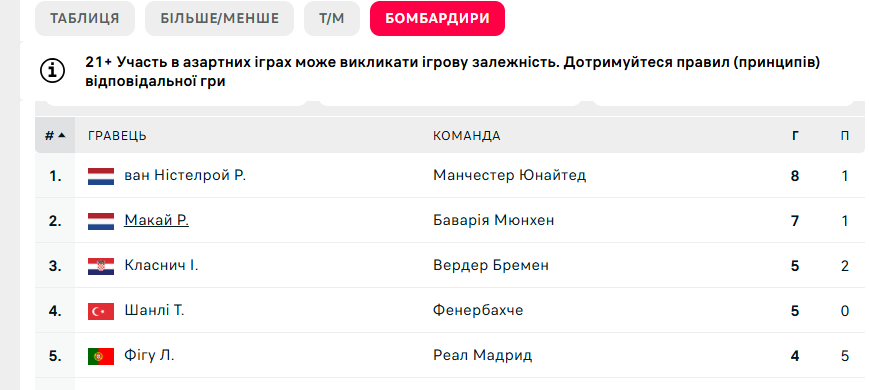Viewport: 869px width, 390px height.
Task: Click the info icon beside the gambling warning
Action: coord(53,71)
